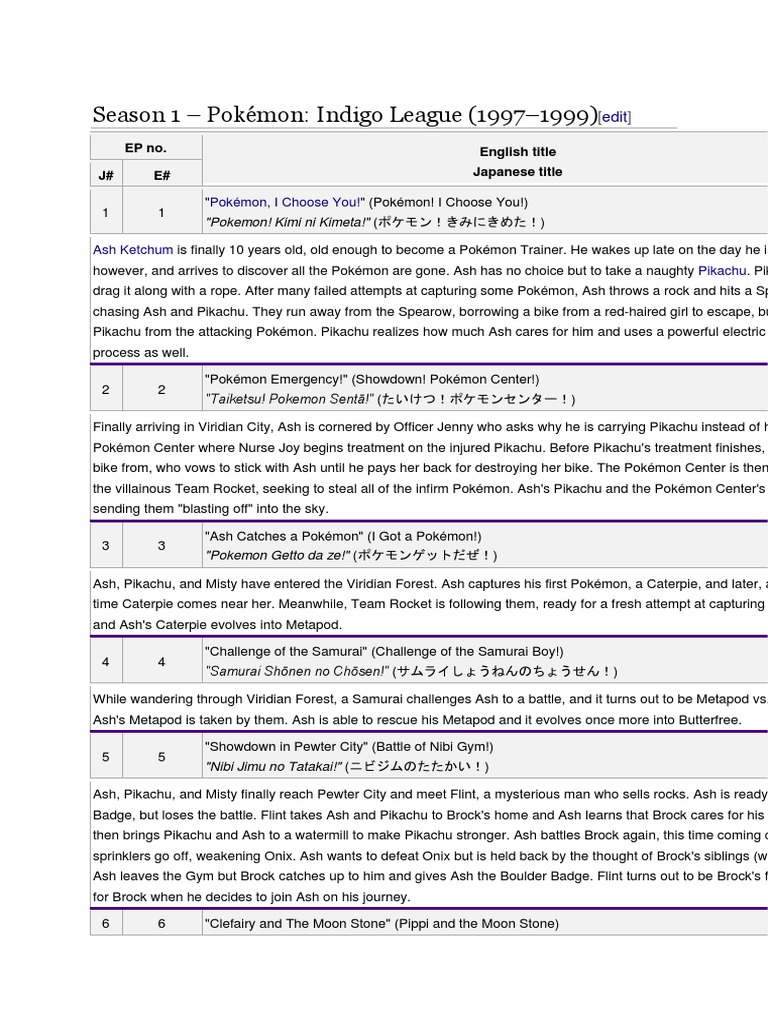Screen dimensions: 768x1024
Task: Open the "Pokémon, I Choose You!" episode link
Action: [x=285, y=202]
